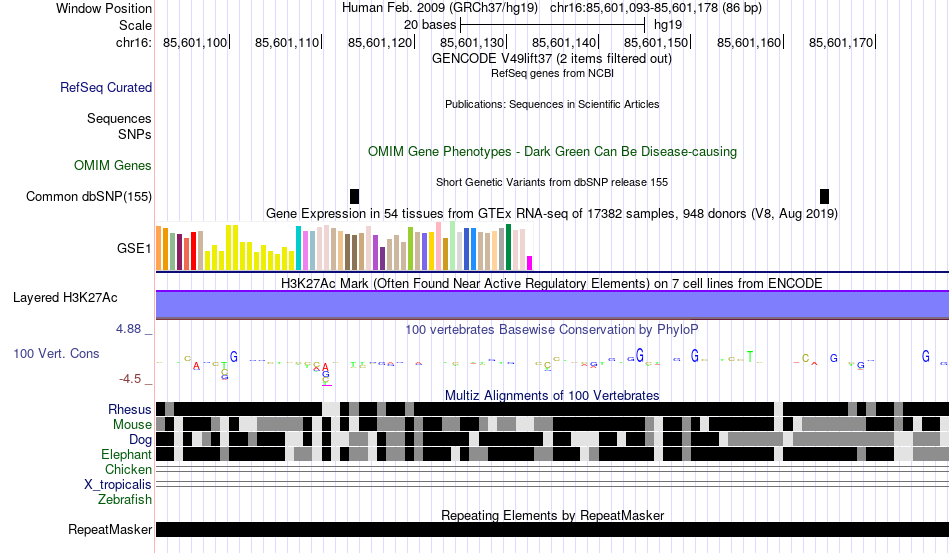Open the OMIM Genes track label

pyautogui.click(x=113, y=165)
